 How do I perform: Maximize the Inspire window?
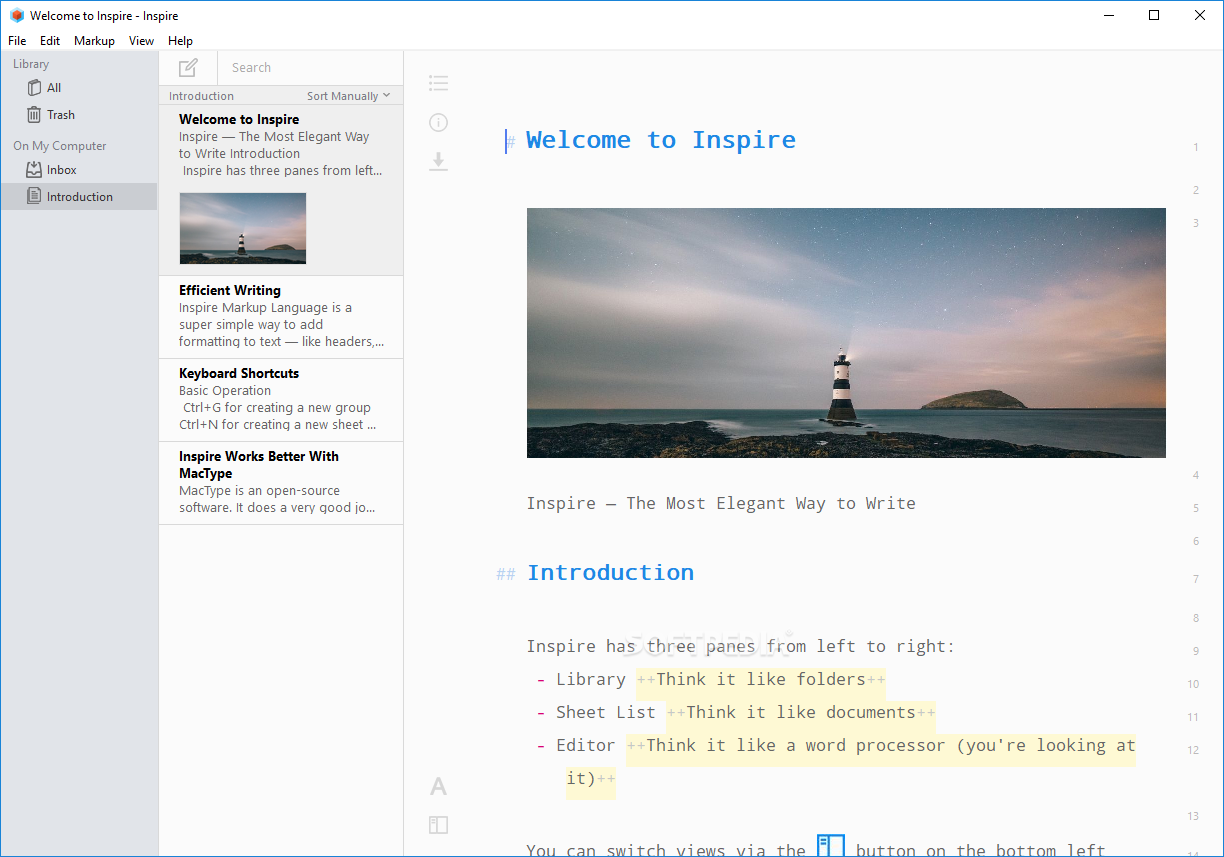pyautogui.click(x=1154, y=15)
